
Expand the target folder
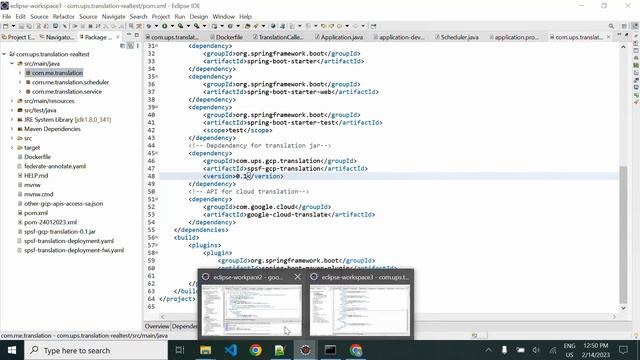(12, 148)
